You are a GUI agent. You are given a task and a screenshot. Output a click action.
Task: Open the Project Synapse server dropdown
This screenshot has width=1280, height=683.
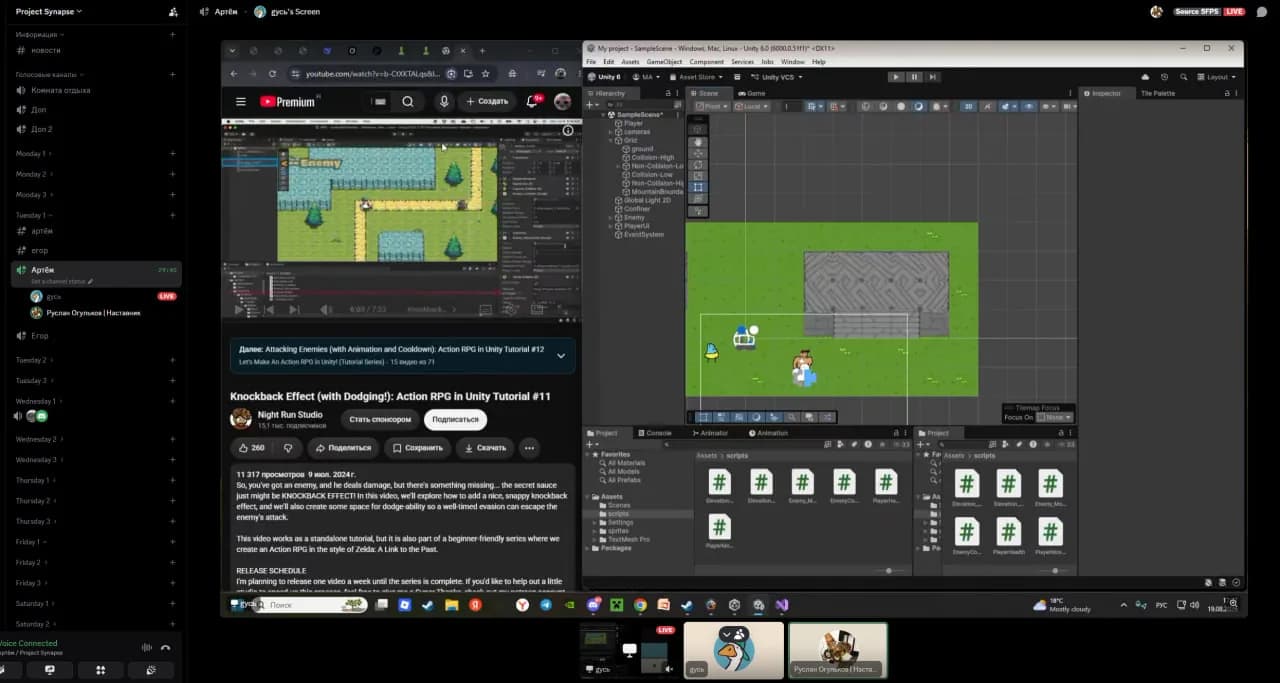point(49,12)
